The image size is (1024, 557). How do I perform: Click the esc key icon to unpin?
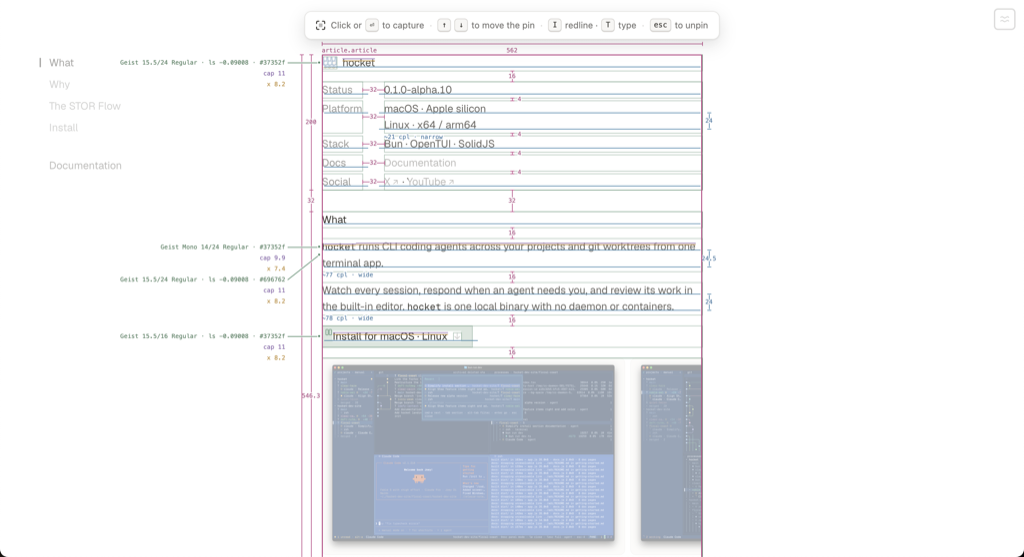(x=660, y=25)
